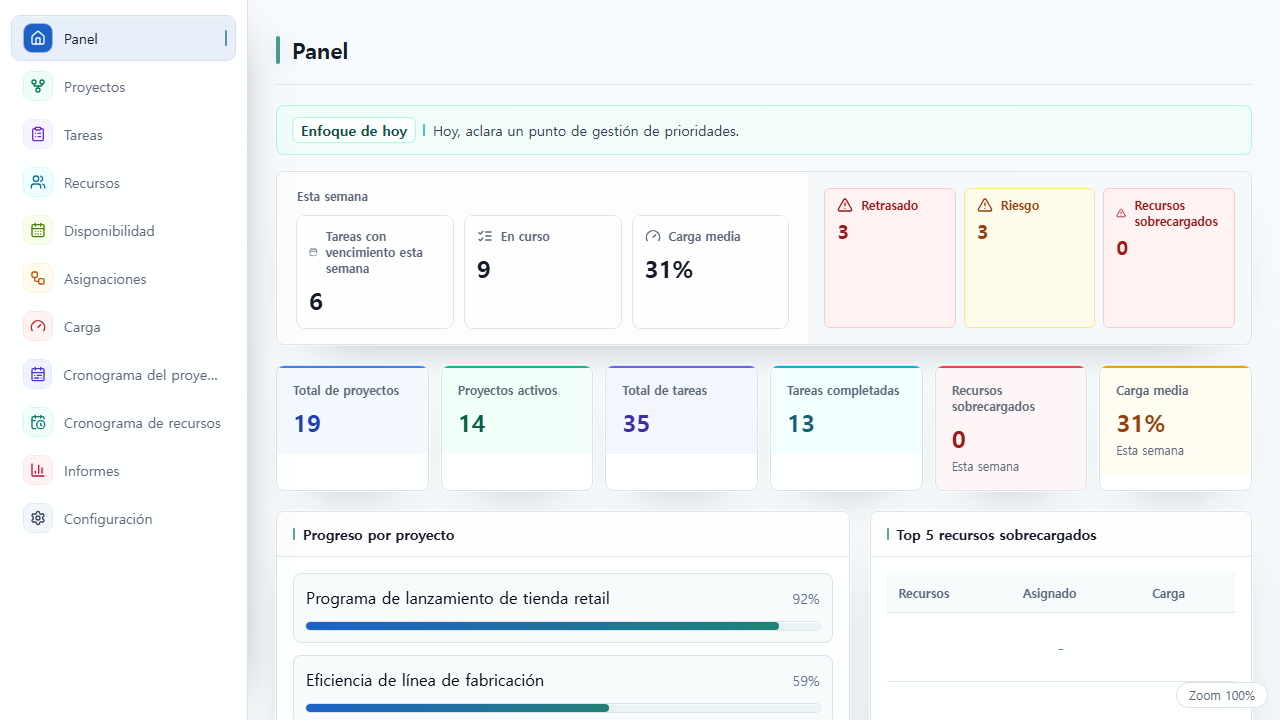Open the red Recursos sobrecargados alert card
This screenshot has height=720, width=1280.
point(1169,258)
